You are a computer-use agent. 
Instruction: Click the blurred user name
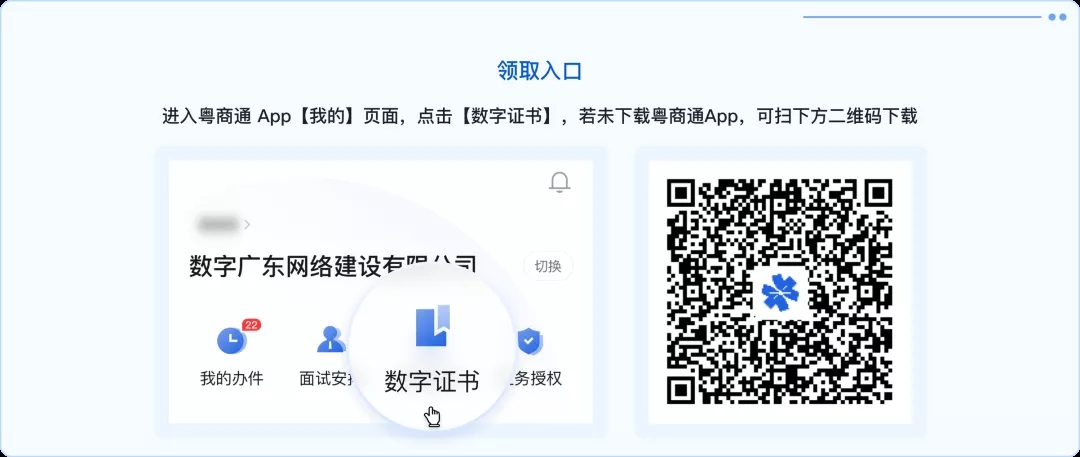[x=218, y=224]
